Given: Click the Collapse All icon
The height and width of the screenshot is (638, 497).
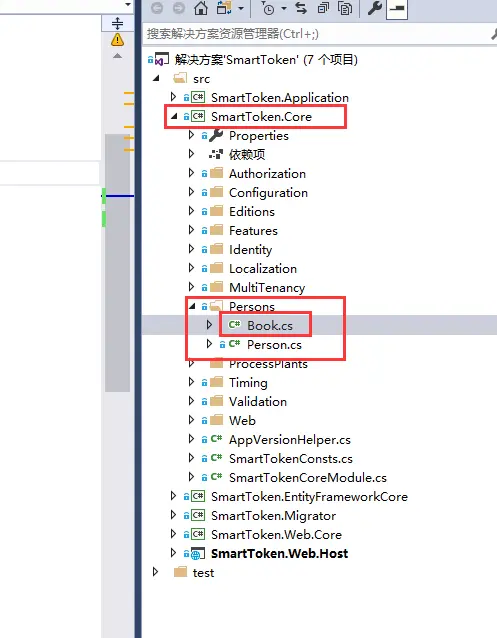Looking at the screenshot, I should pos(324,8).
